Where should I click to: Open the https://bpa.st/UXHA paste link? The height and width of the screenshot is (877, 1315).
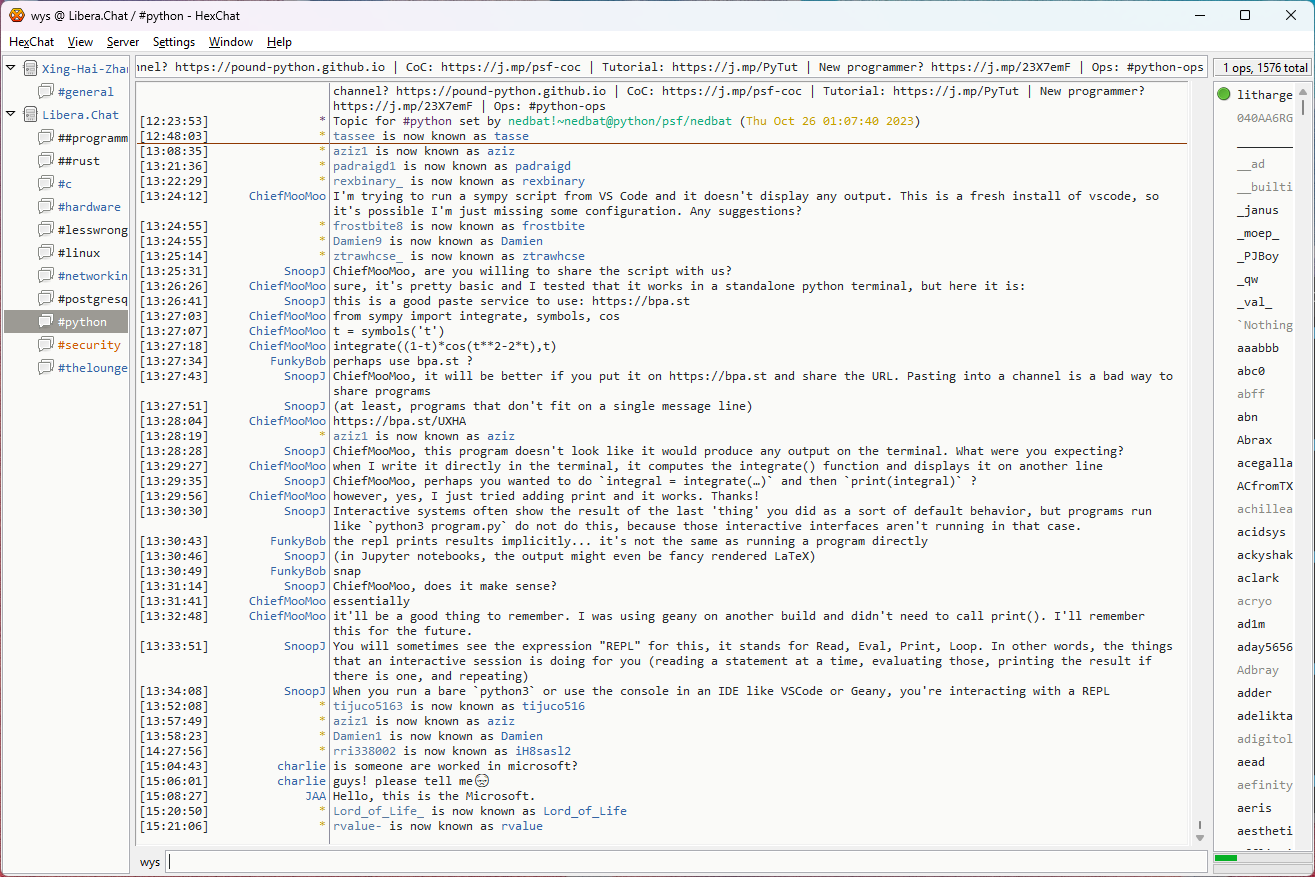(375, 421)
